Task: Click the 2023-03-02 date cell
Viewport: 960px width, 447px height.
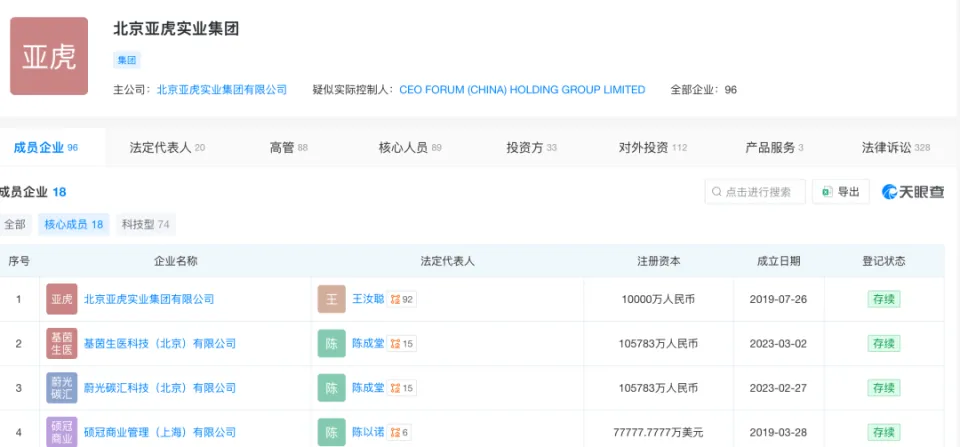Action: [778, 344]
